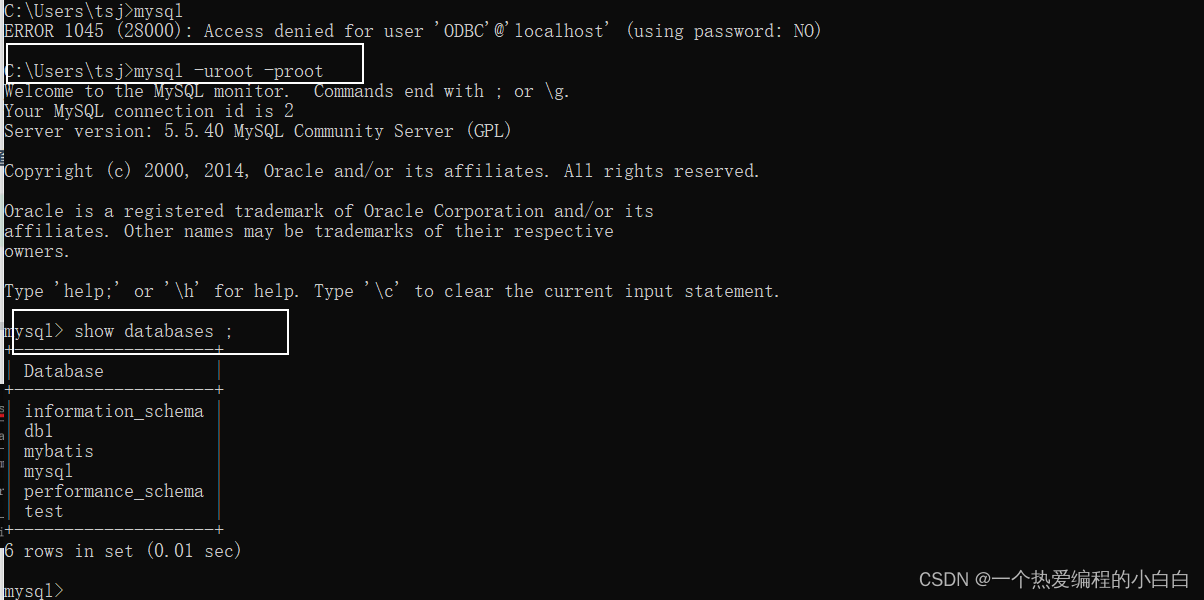Click the MySQL connection id line
This screenshot has width=1204, height=600.
149,111
